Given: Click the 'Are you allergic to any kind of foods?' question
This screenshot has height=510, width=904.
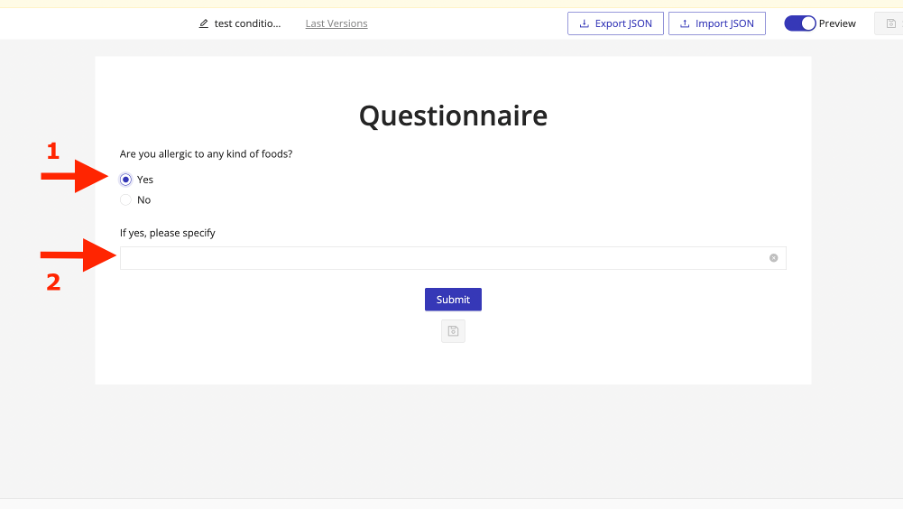Looking at the screenshot, I should click(x=206, y=154).
